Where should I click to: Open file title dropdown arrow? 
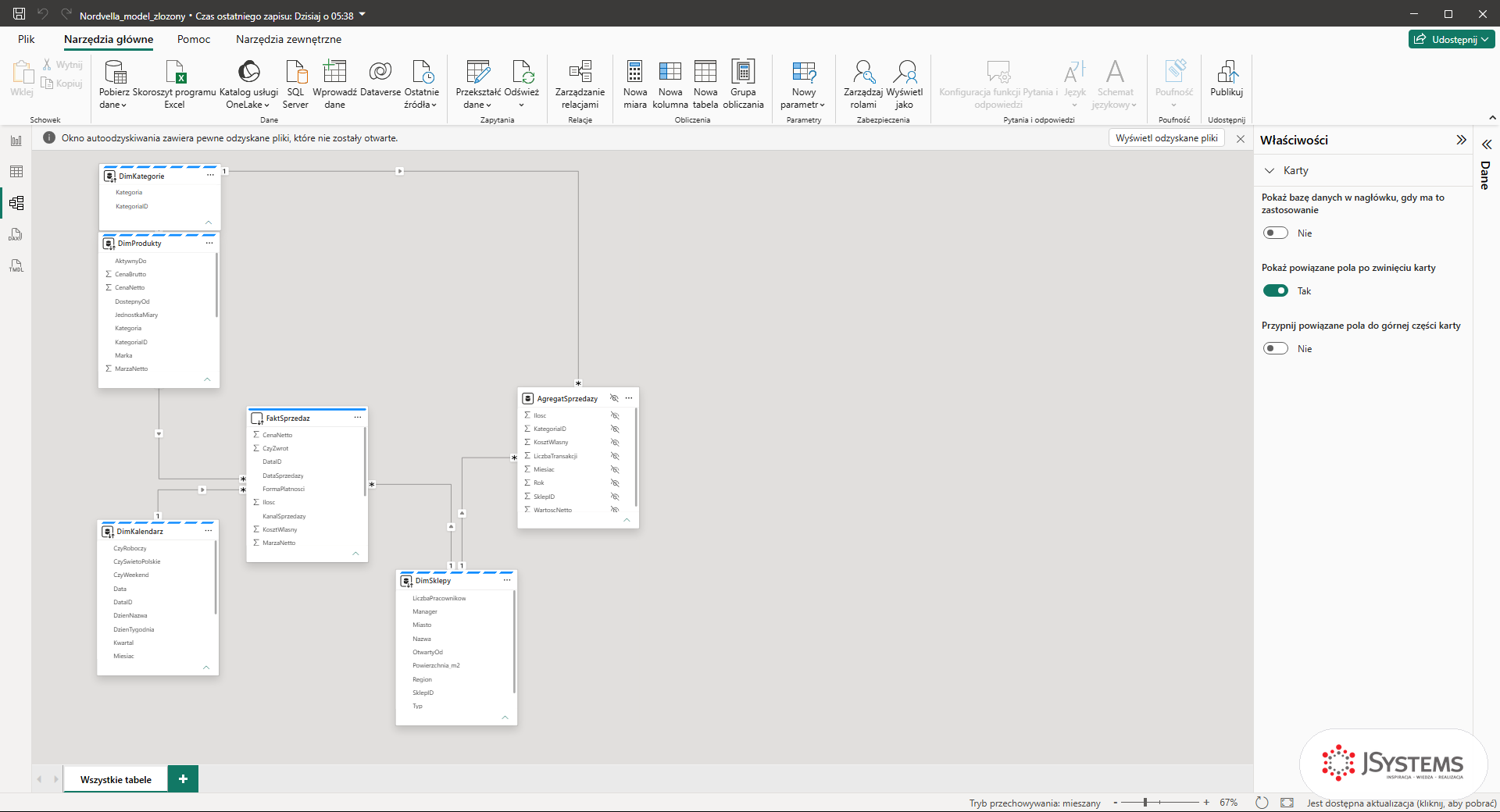(362, 14)
